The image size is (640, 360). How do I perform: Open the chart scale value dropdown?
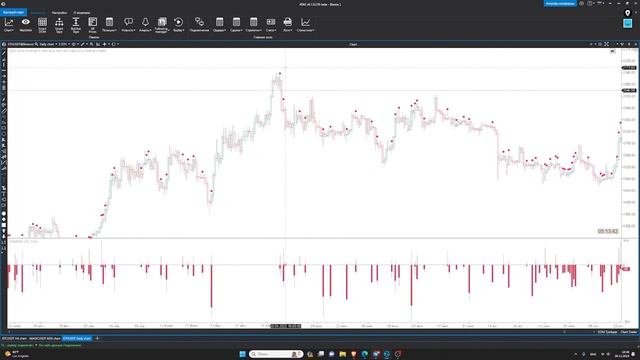[x=64, y=44]
